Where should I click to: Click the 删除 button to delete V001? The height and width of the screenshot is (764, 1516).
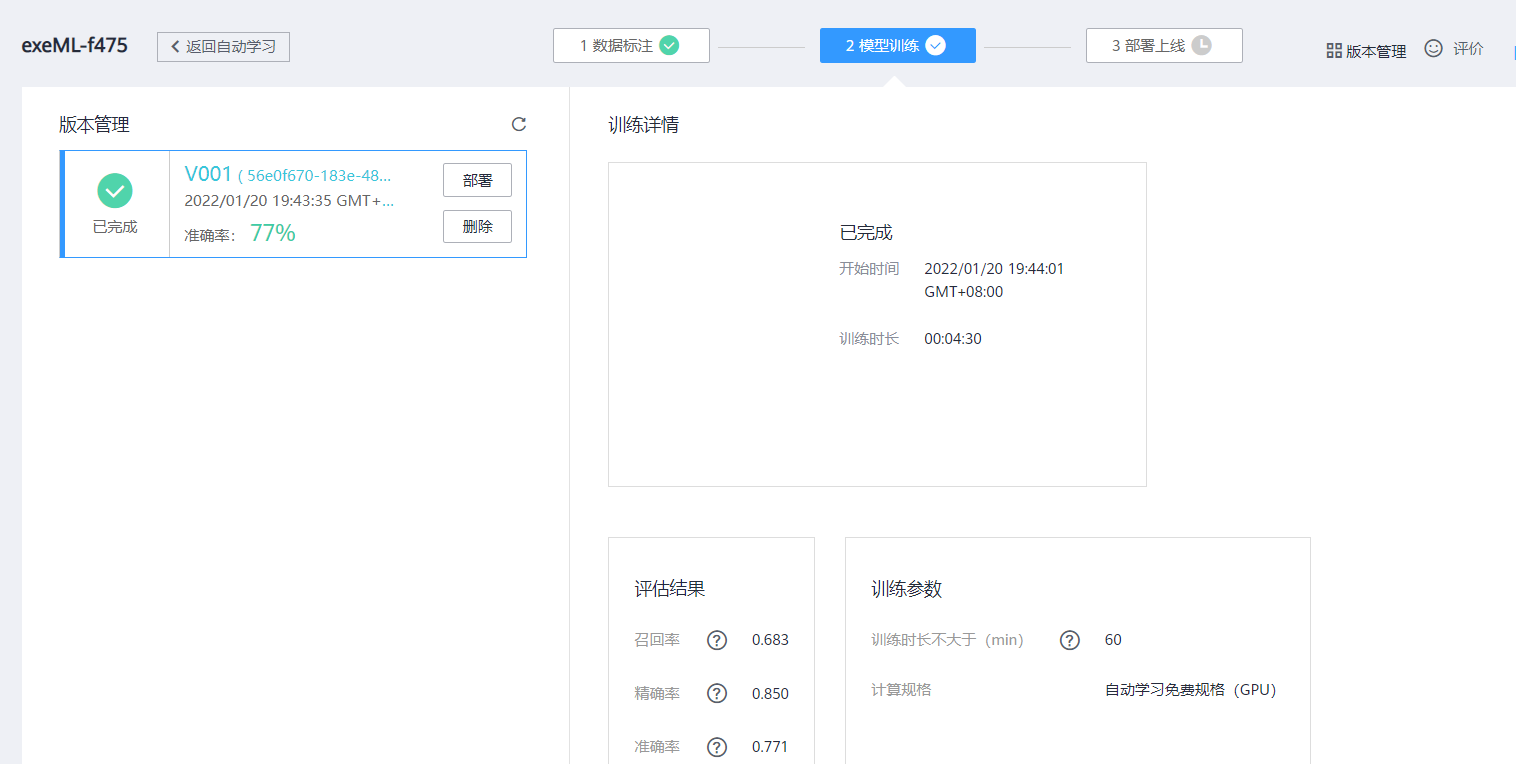click(x=477, y=226)
